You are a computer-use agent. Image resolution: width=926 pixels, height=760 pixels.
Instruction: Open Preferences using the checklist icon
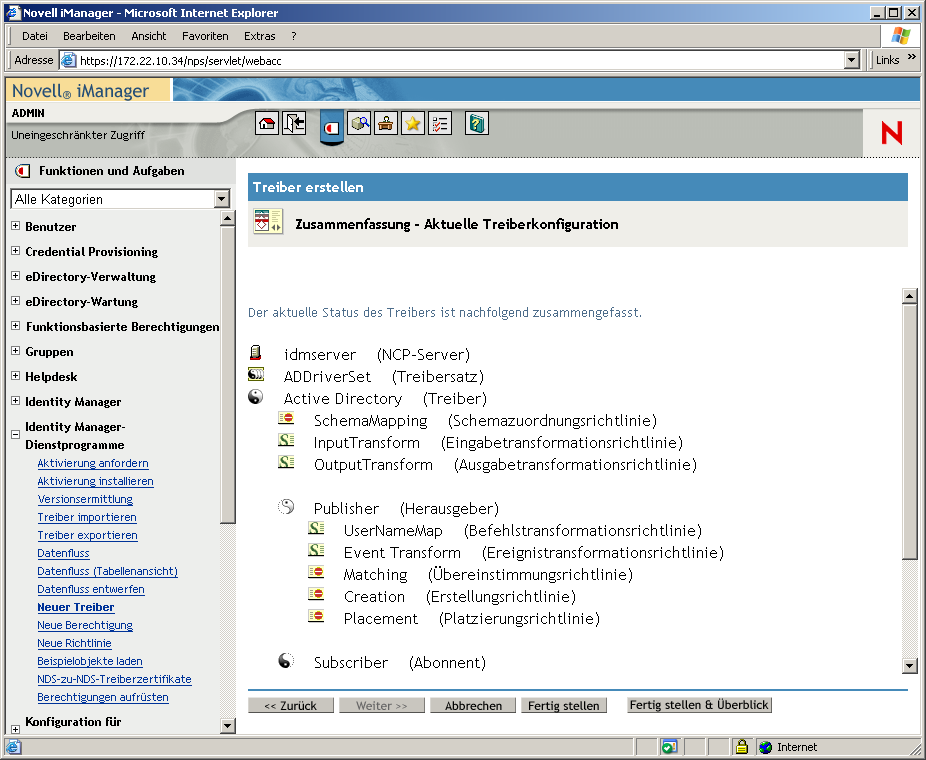click(x=439, y=122)
